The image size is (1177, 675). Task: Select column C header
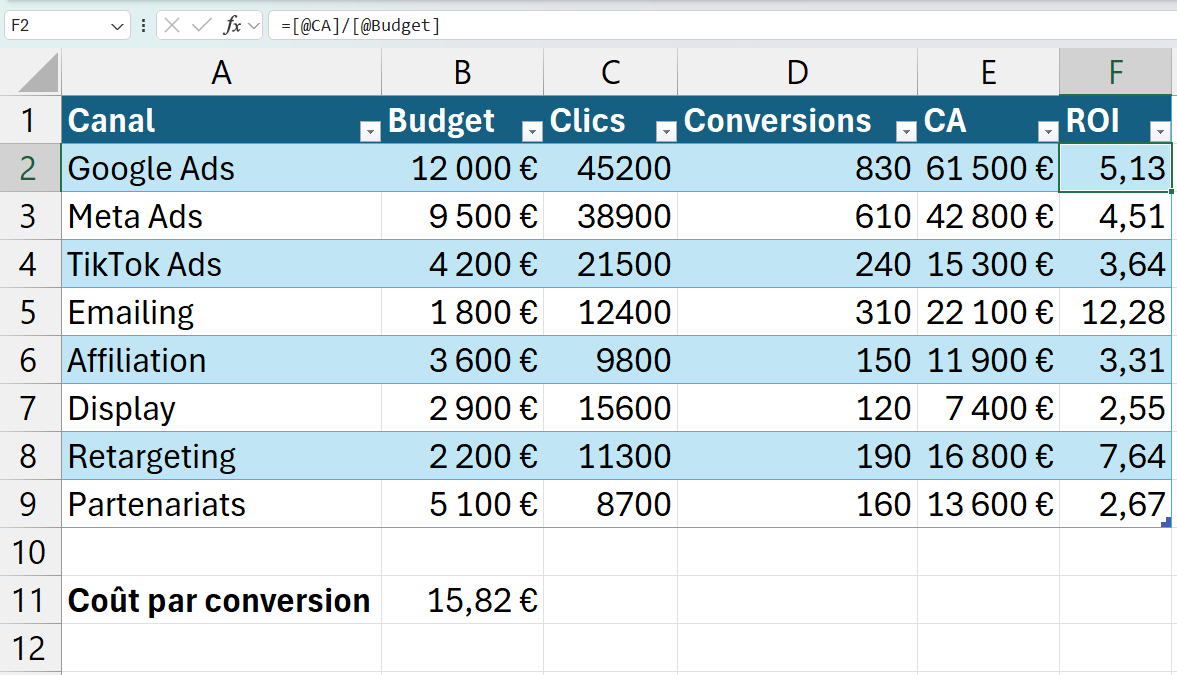pyautogui.click(x=610, y=73)
